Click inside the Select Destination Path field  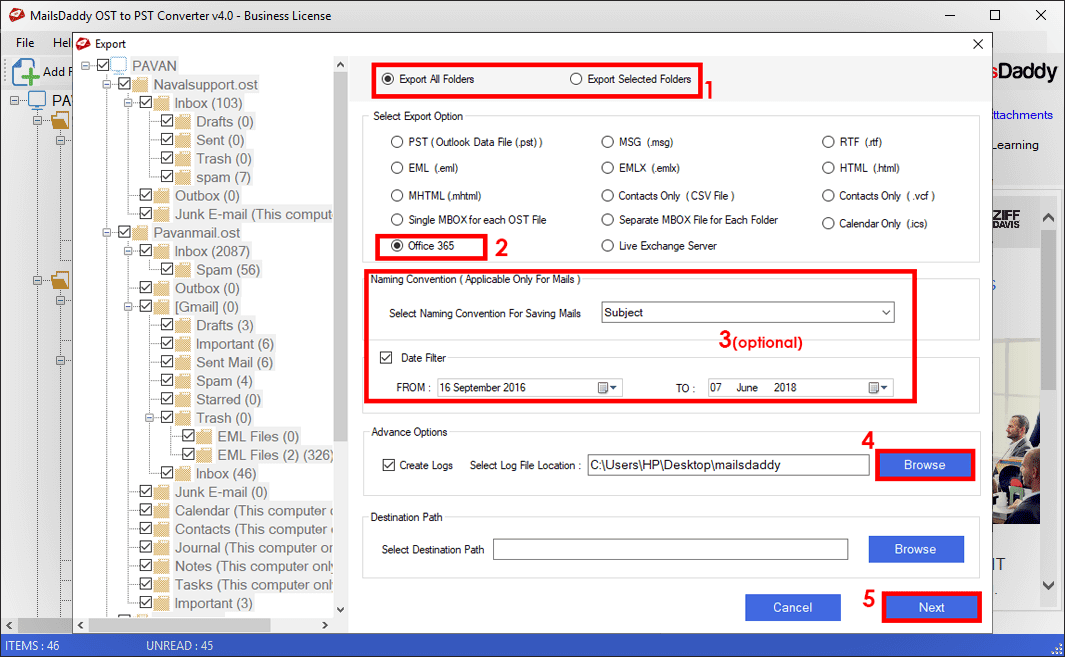point(670,549)
